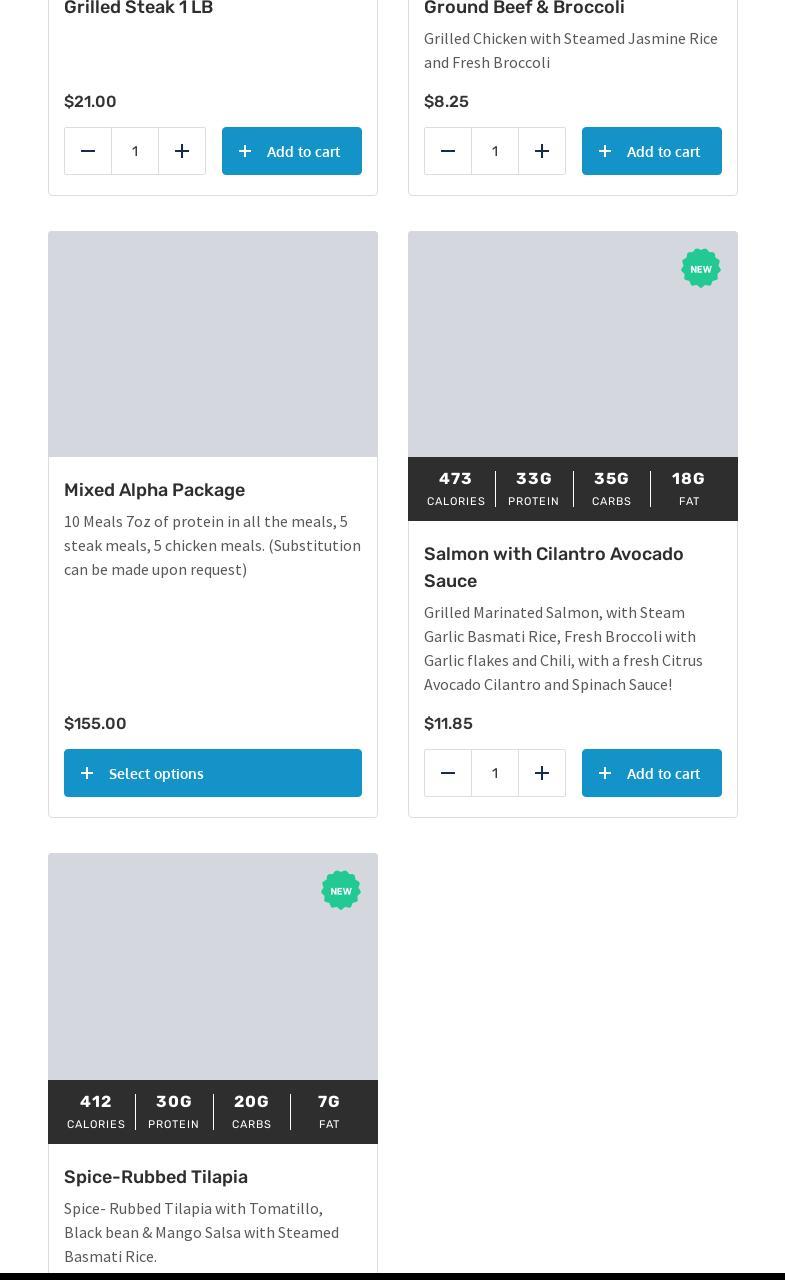Viewport: 785px width, 1280px height.
Task: Open Salmon with Cilantro Avocado Sauce image
Action: tap(573, 344)
